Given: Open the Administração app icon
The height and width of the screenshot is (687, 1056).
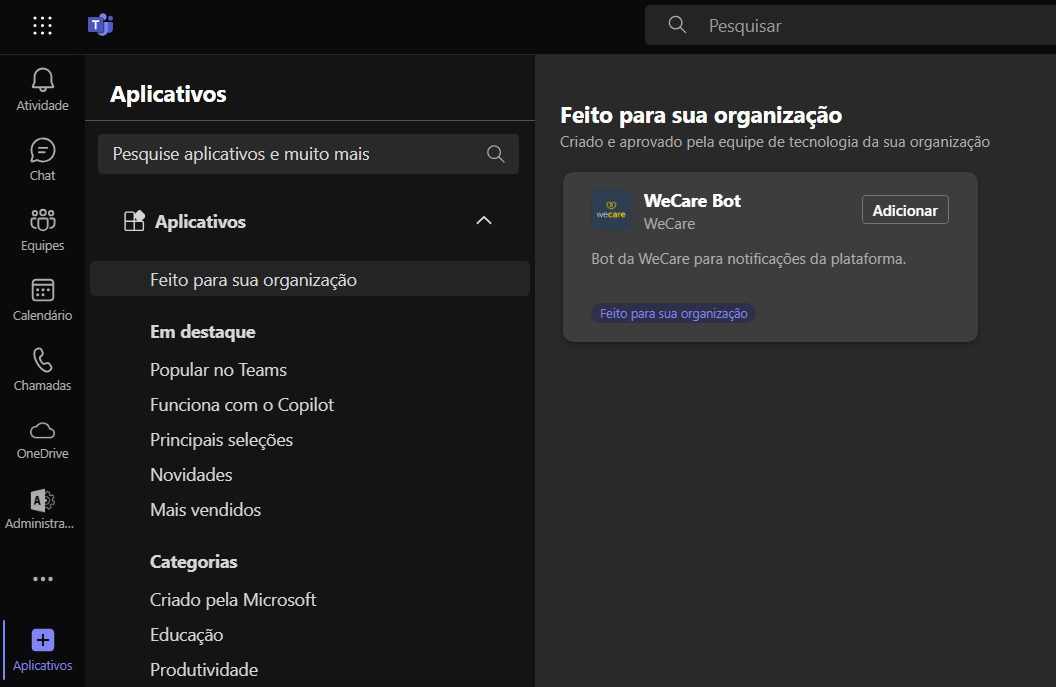Looking at the screenshot, I should click(x=42, y=510).
